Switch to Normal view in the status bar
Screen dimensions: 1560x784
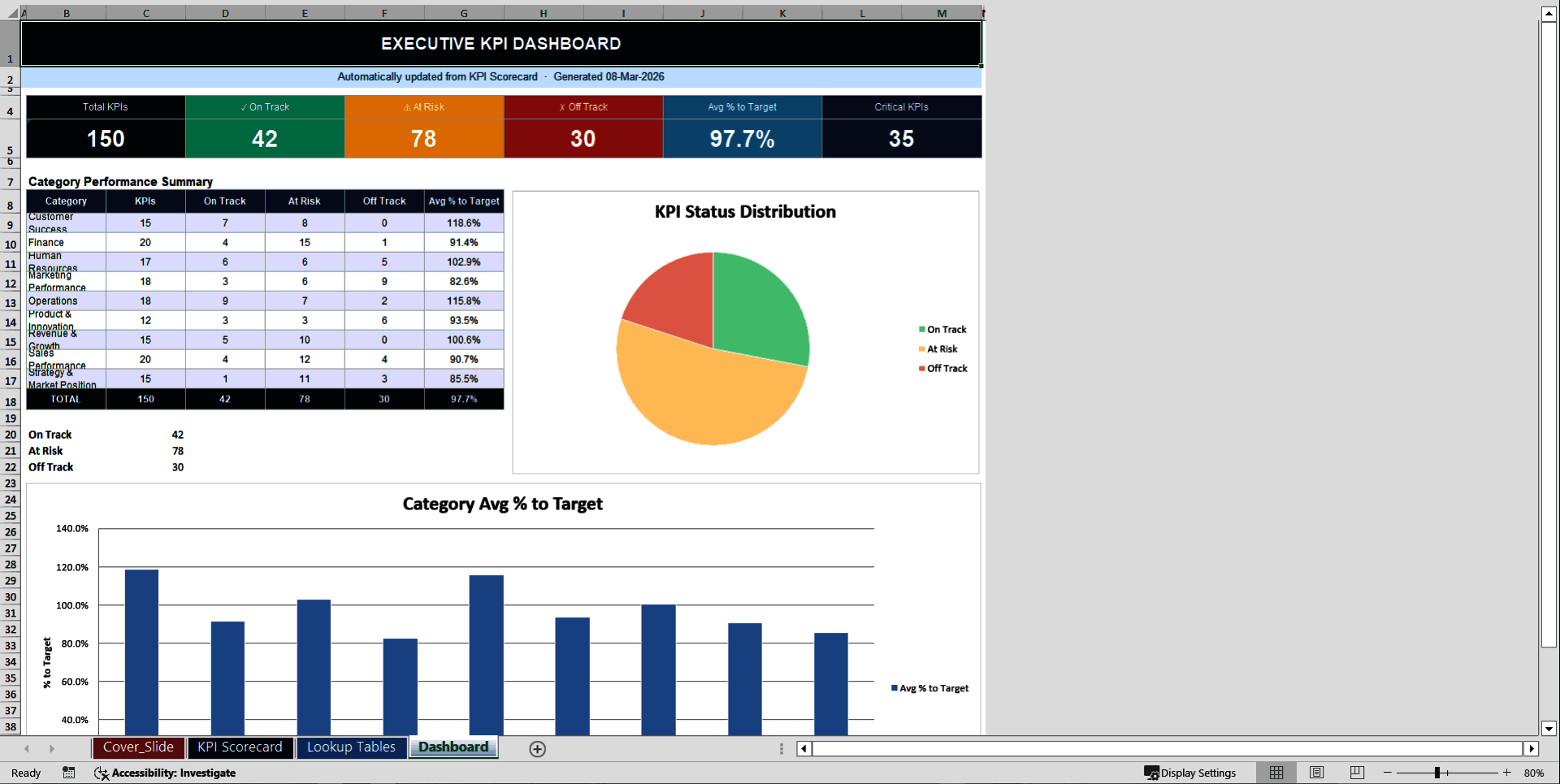[x=1276, y=773]
